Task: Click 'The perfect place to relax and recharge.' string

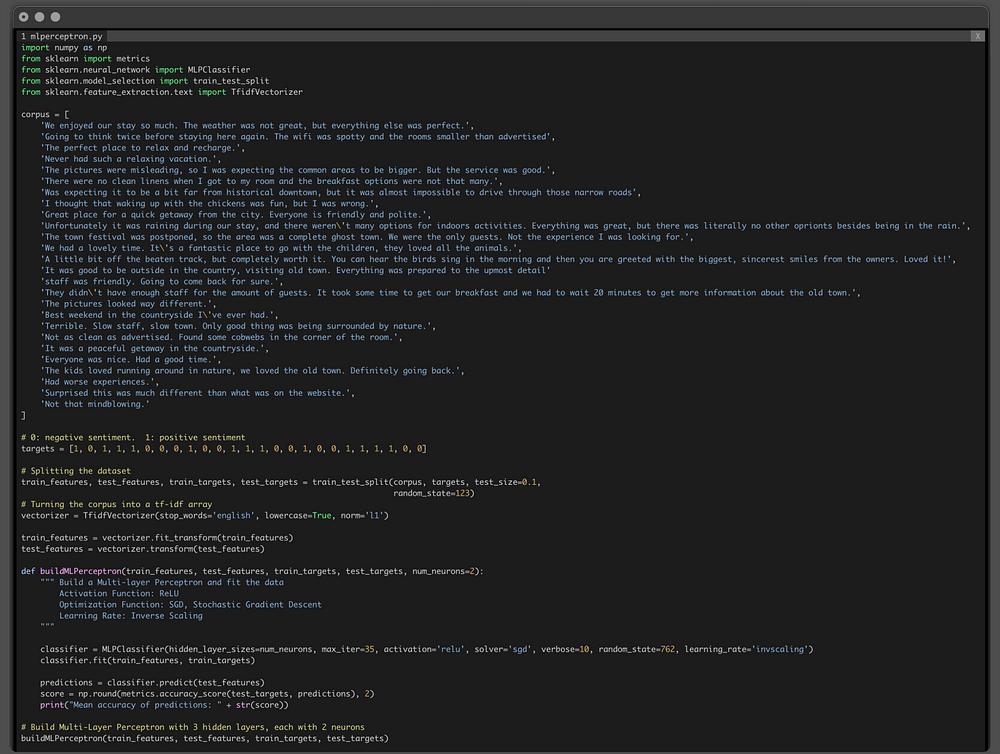Action: (142, 148)
